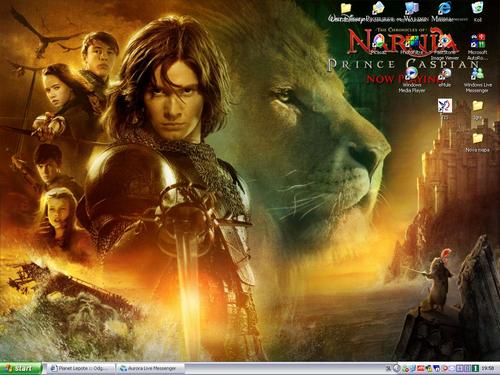Switch to Planet Lepote taskbar window
The height and width of the screenshot is (375, 500).
(80, 368)
